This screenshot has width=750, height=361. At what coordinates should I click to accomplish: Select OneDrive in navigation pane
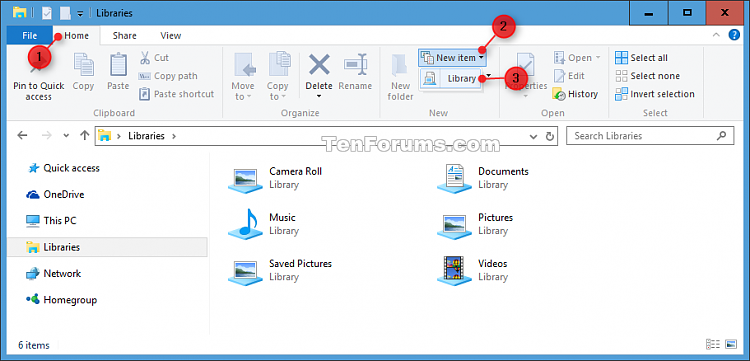tap(55, 195)
